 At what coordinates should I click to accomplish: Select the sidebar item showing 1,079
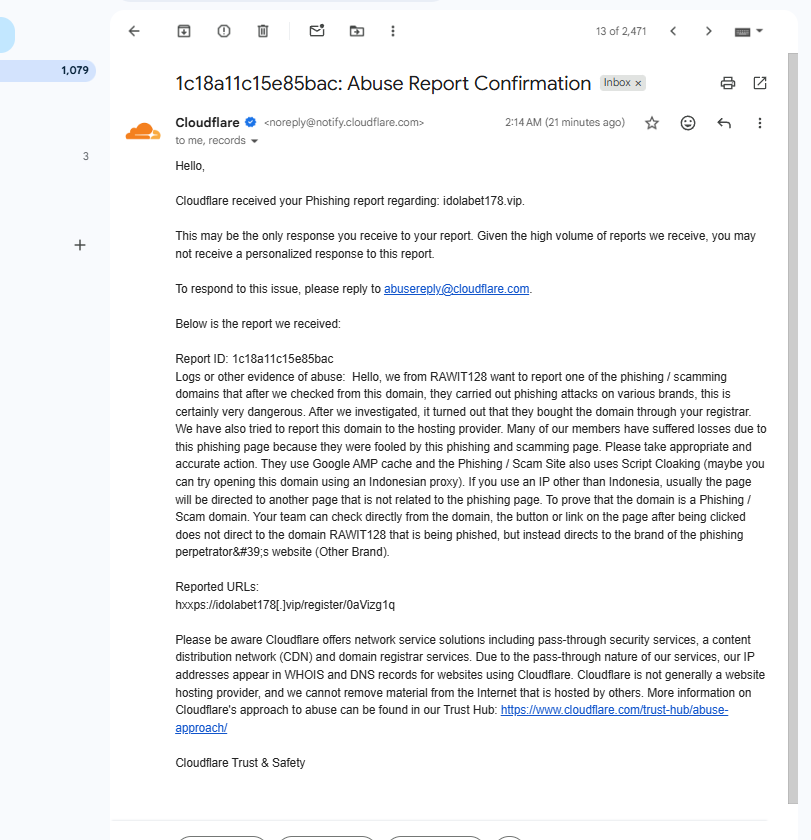[48, 71]
